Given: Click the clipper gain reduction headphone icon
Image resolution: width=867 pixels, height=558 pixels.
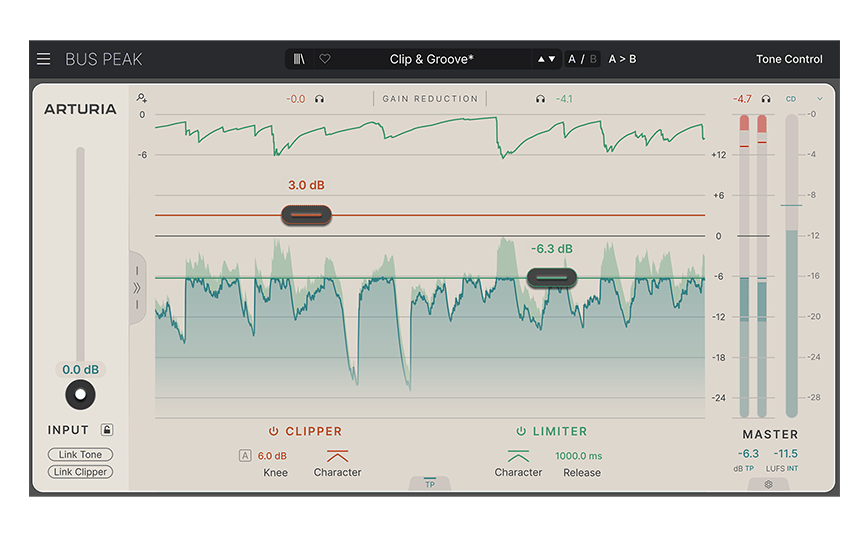Looking at the screenshot, I should tap(320, 99).
